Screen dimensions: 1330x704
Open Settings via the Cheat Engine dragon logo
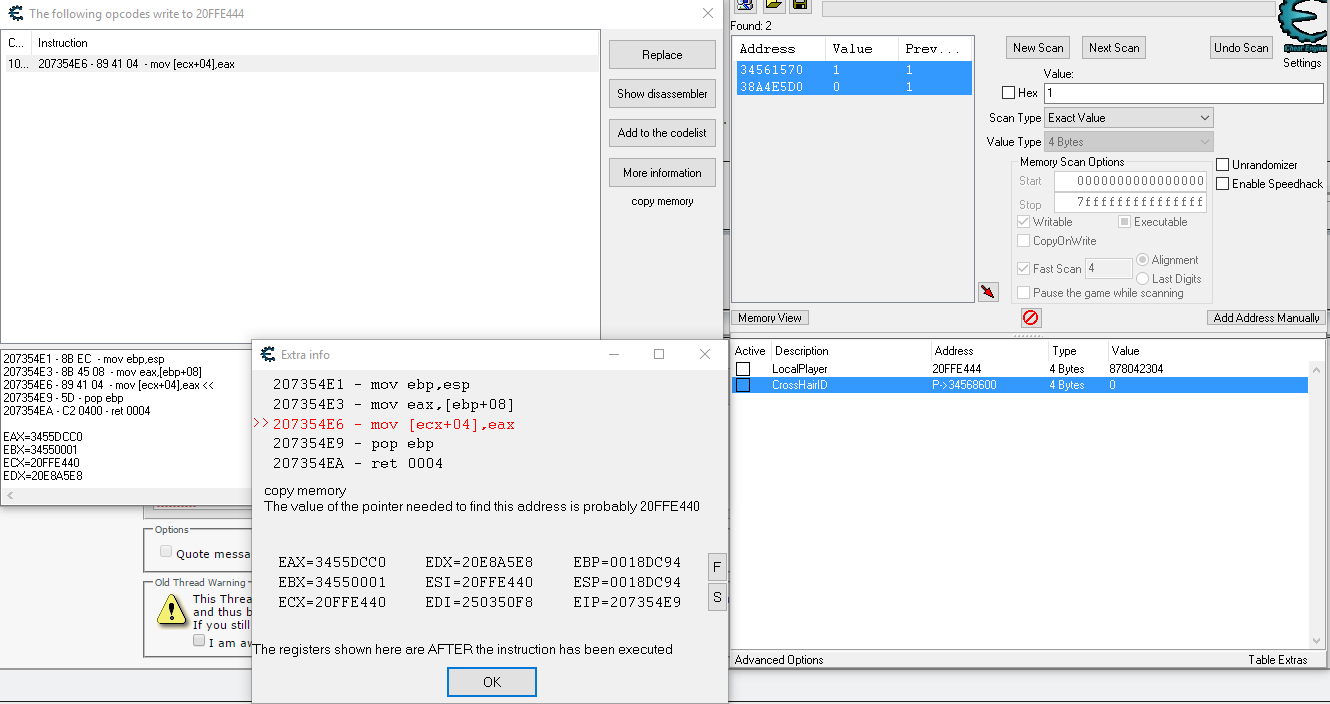1301,25
